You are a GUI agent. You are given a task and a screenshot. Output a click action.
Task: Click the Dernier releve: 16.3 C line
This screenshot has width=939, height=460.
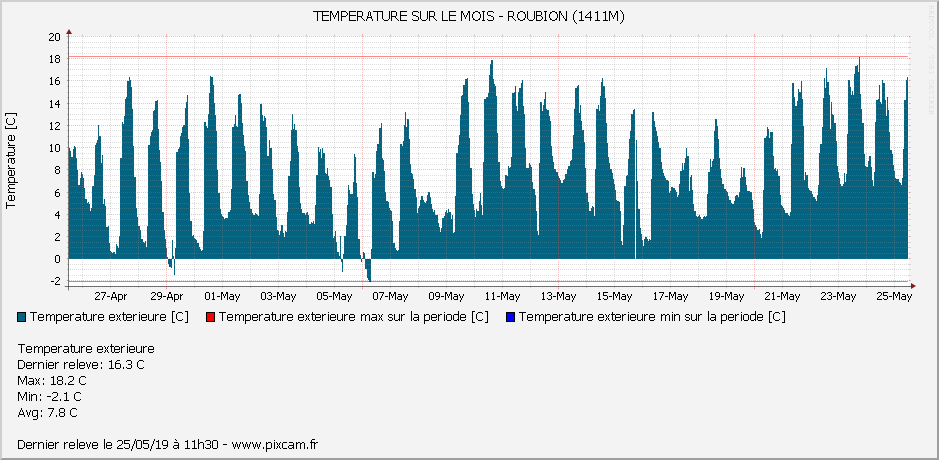tap(81, 365)
